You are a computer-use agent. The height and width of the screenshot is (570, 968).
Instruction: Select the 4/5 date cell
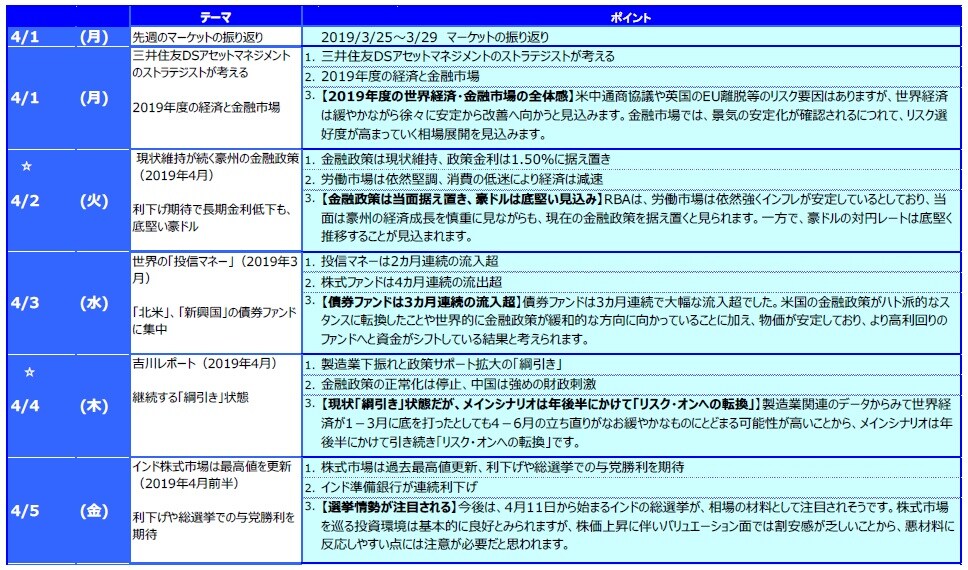point(28,511)
